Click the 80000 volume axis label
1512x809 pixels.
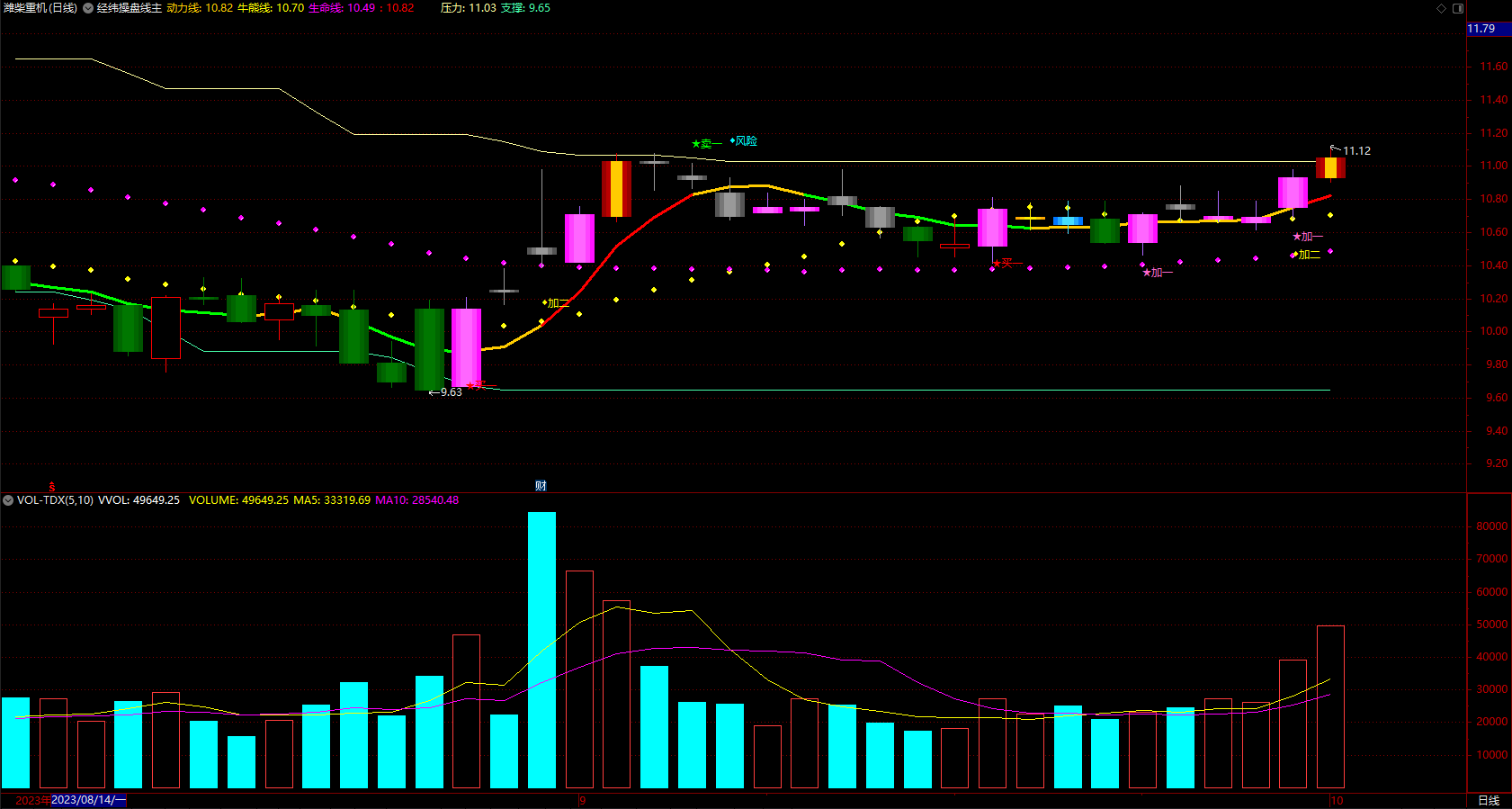(1491, 526)
